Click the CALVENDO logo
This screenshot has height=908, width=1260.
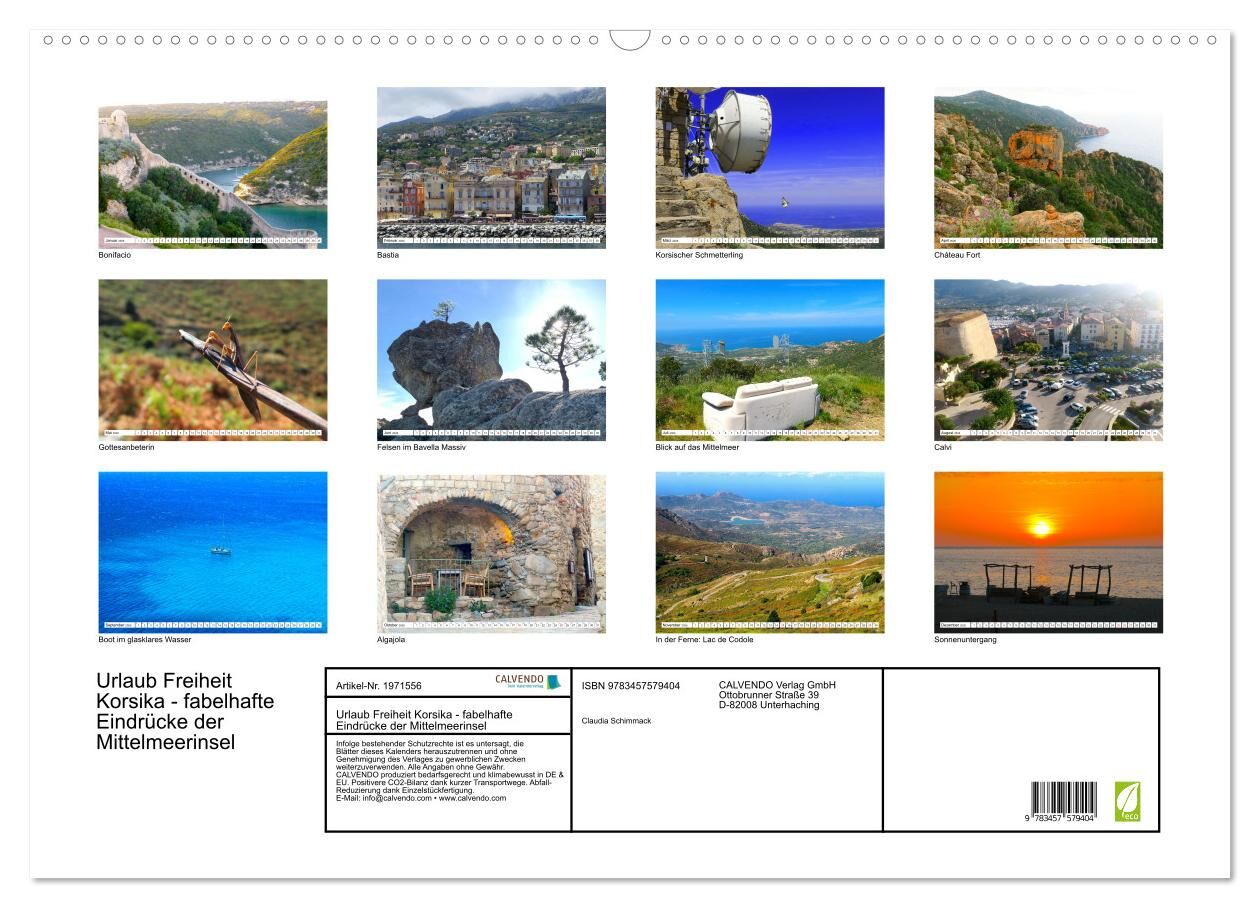[x=528, y=682]
